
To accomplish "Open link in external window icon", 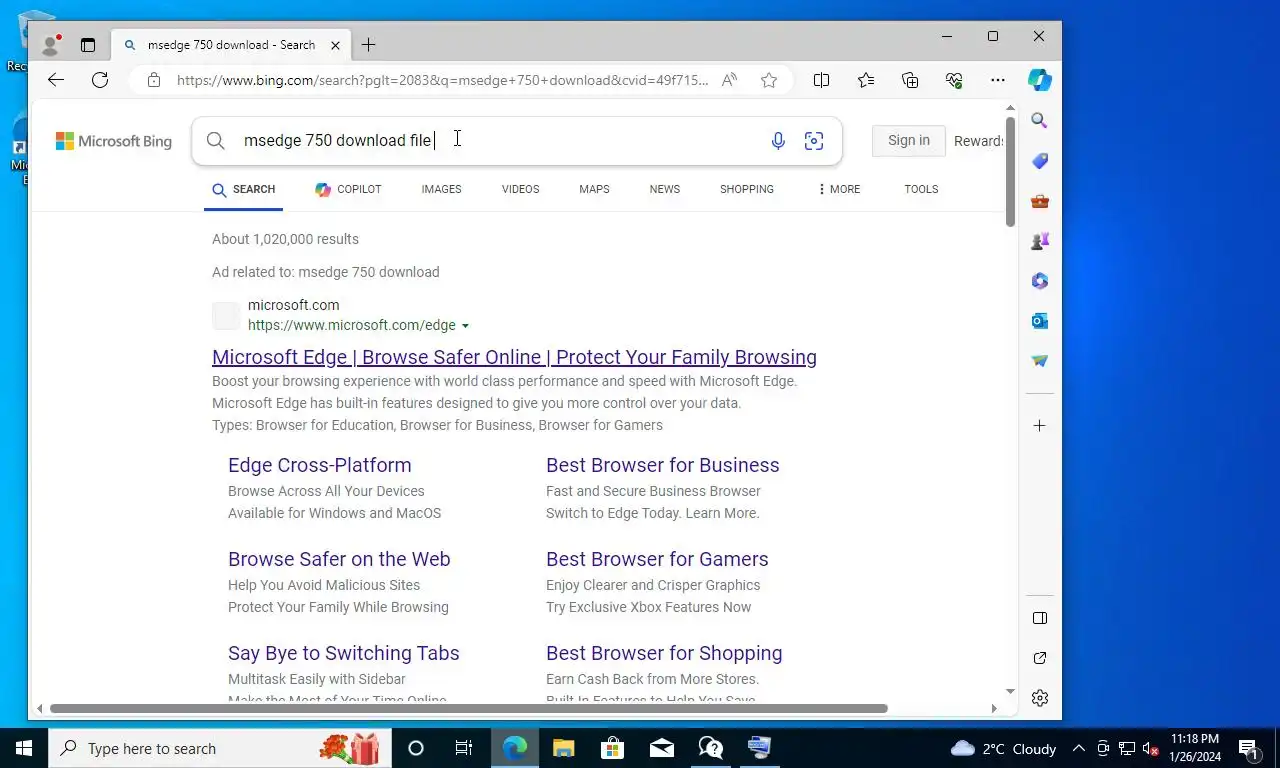I will pyautogui.click(x=1040, y=658).
